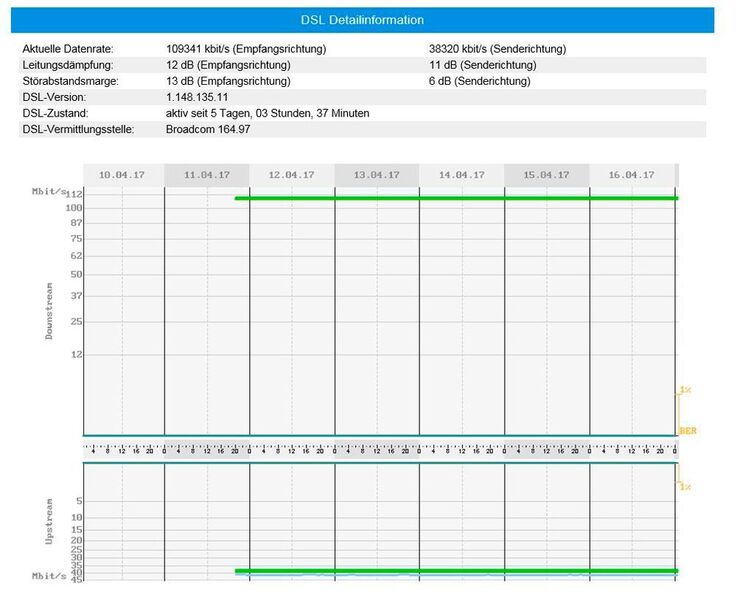Image resolution: width=737 pixels, height=600 pixels.
Task: Click the 112 downstream axis value
Action: click(x=74, y=194)
